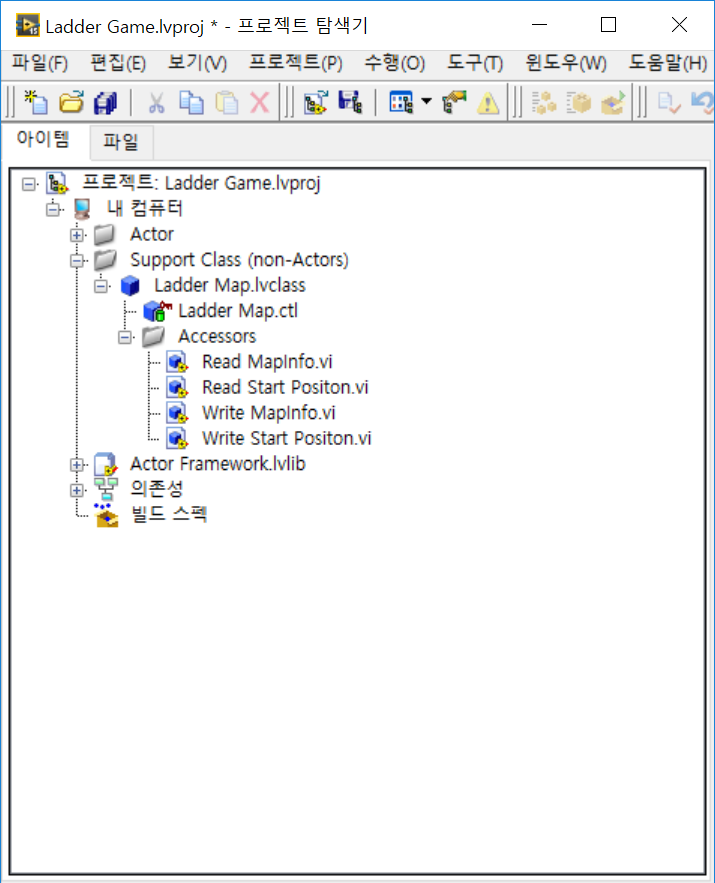Click the yellow warning triangle icon

(x=488, y=103)
